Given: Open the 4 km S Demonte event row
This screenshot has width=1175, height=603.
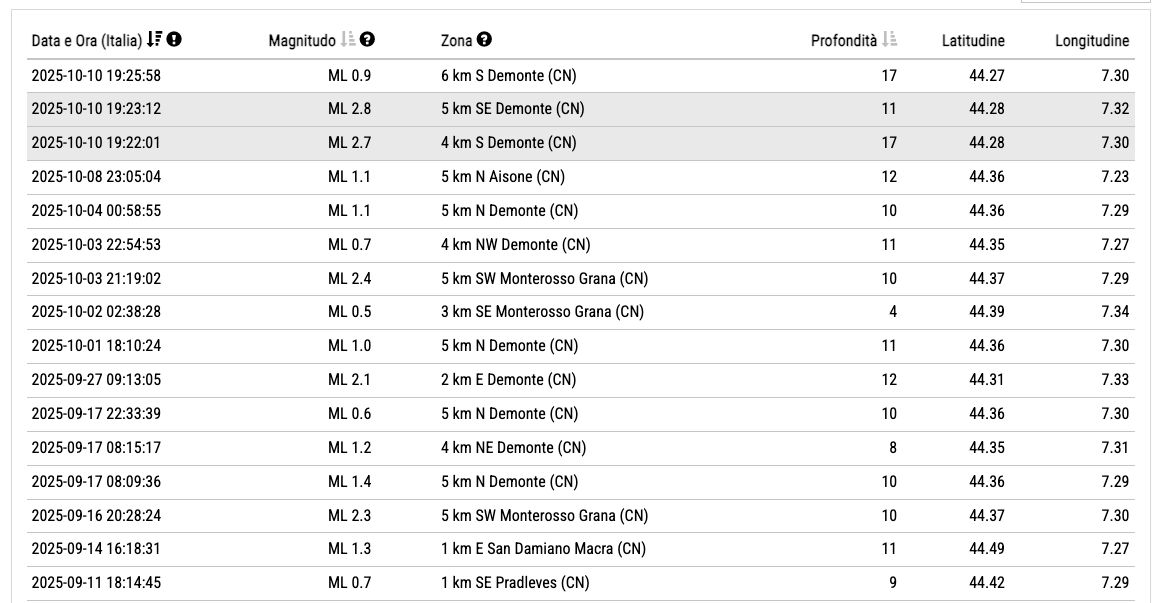Looking at the screenshot, I should click(x=508, y=143).
